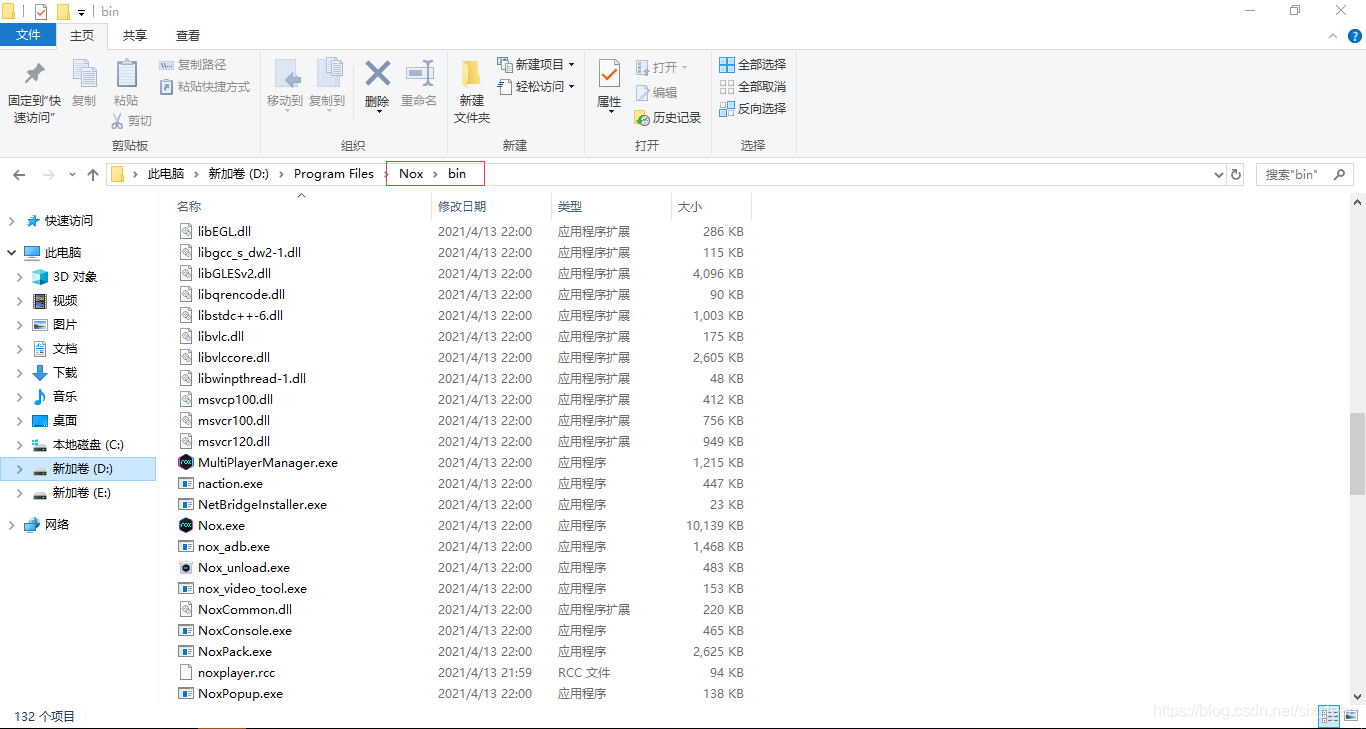Switch to large icons view
The height and width of the screenshot is (729, 1366).
point(1350,716)
